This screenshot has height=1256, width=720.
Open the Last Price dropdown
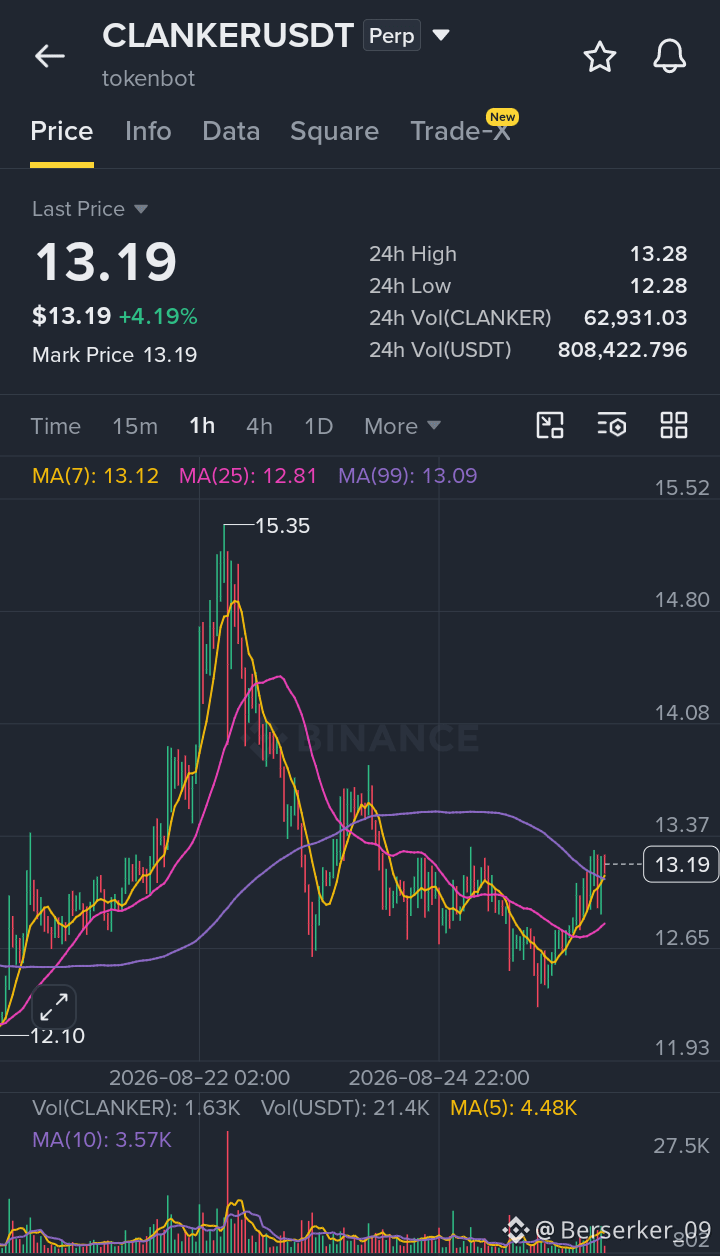90,209
